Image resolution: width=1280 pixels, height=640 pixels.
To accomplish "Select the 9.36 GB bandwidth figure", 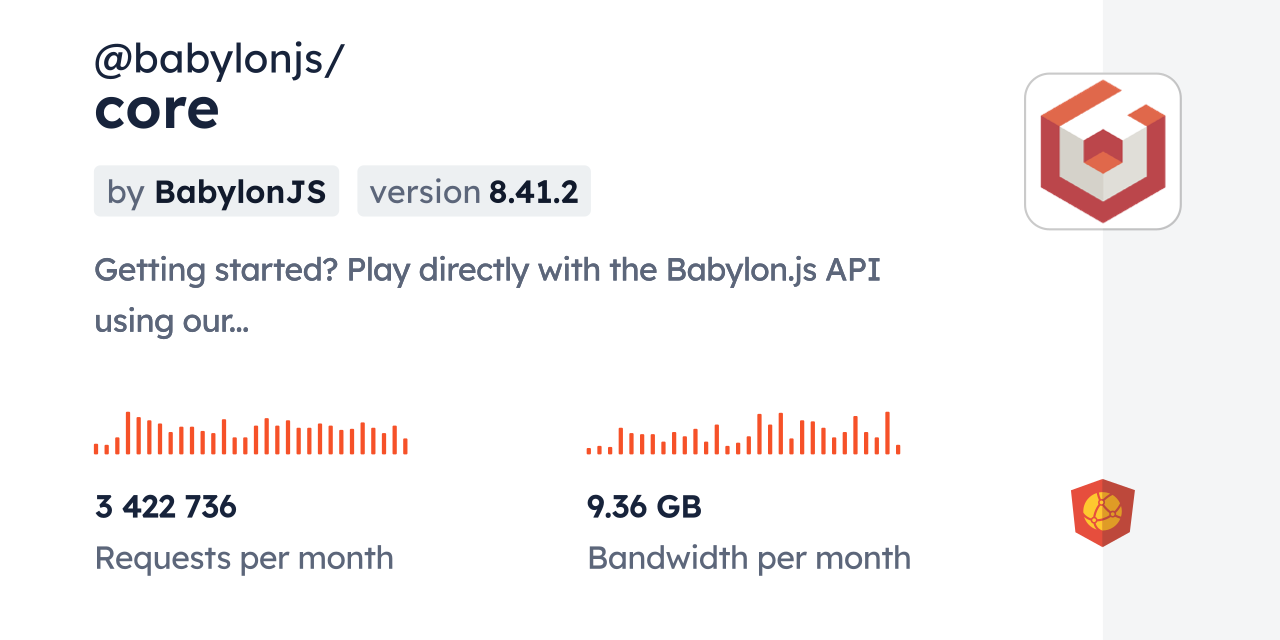I will point(644,507).
